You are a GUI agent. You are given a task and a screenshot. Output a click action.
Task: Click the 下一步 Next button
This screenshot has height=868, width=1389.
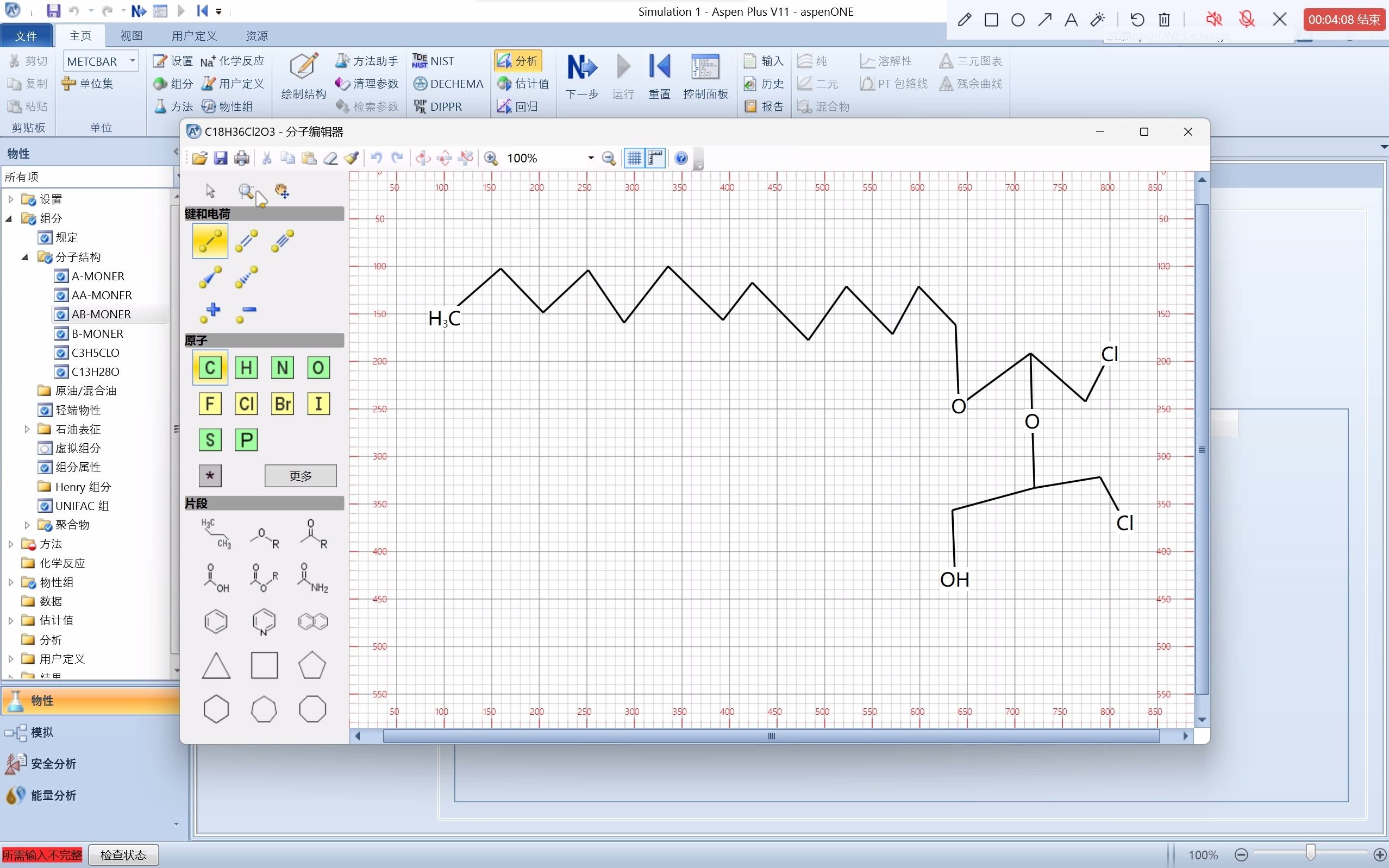pyautogui.click(x=581, y=77)
